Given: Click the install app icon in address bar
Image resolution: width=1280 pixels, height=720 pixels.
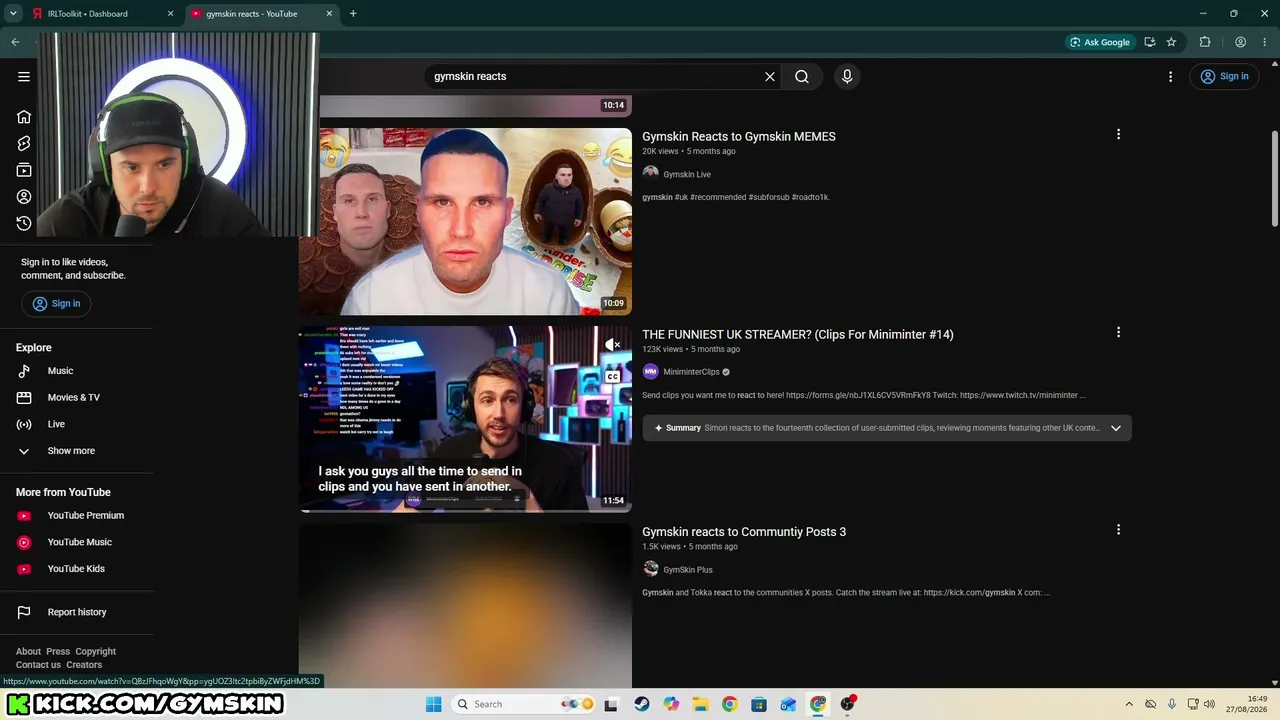Looking at the screenshot, I should pyautogui.click(x=1150, y=42).
